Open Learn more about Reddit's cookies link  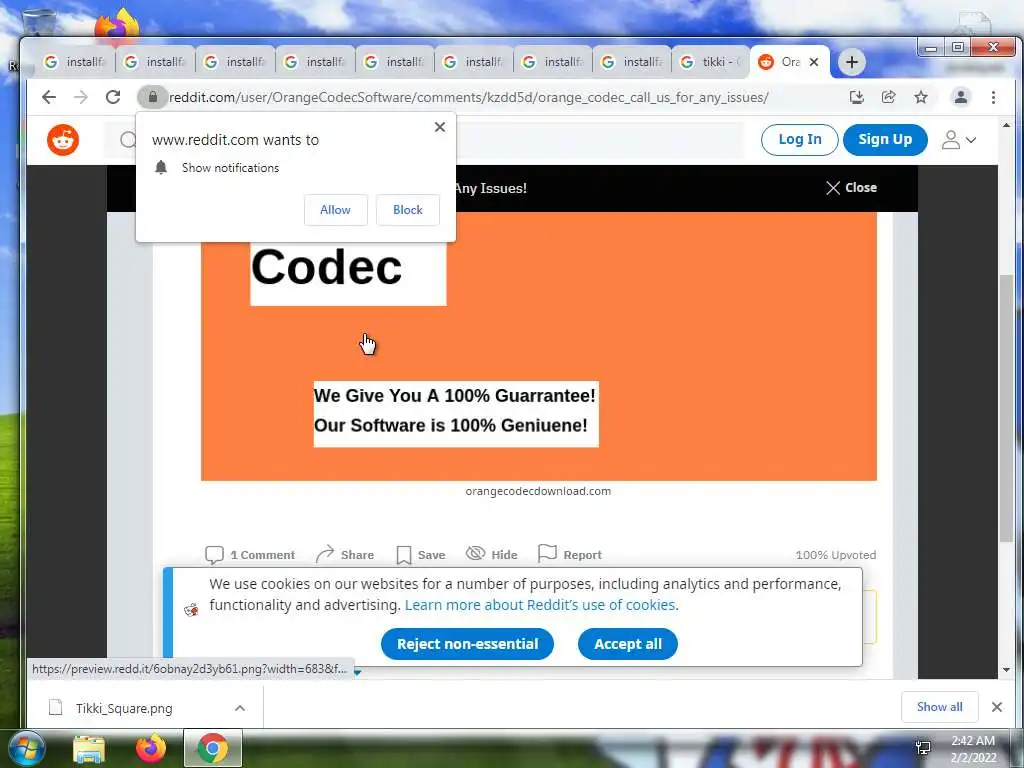pos(540,605)
